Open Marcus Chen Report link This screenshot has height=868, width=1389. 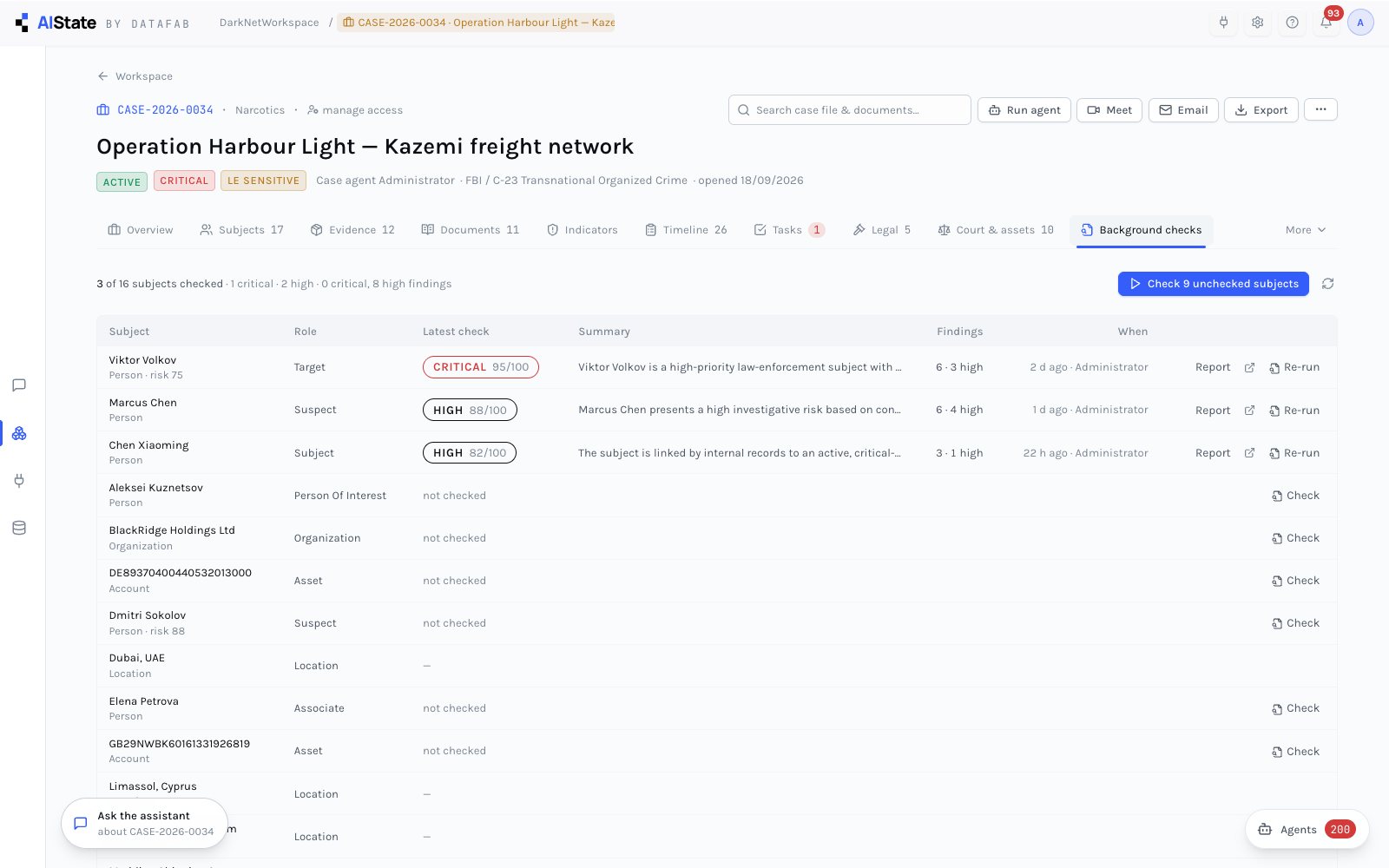[1213, 411]
